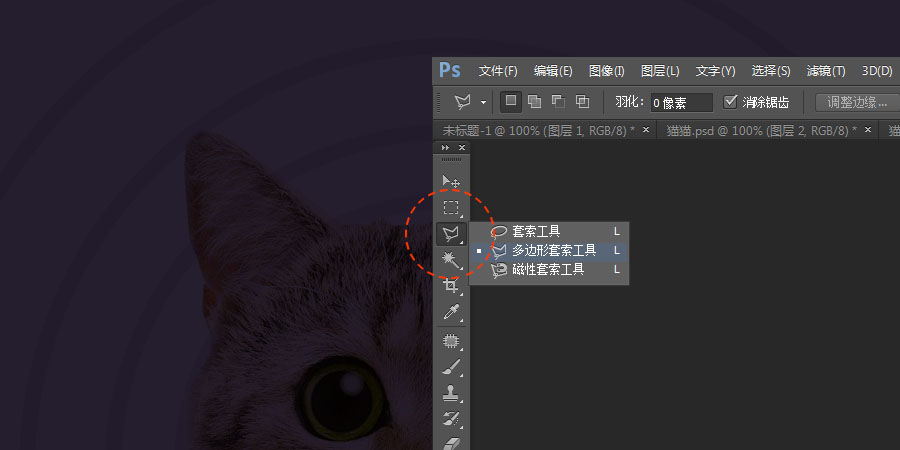The image size is (900, 450).
Task: Select the History Brush tool
Action: (x=451, y=419)
